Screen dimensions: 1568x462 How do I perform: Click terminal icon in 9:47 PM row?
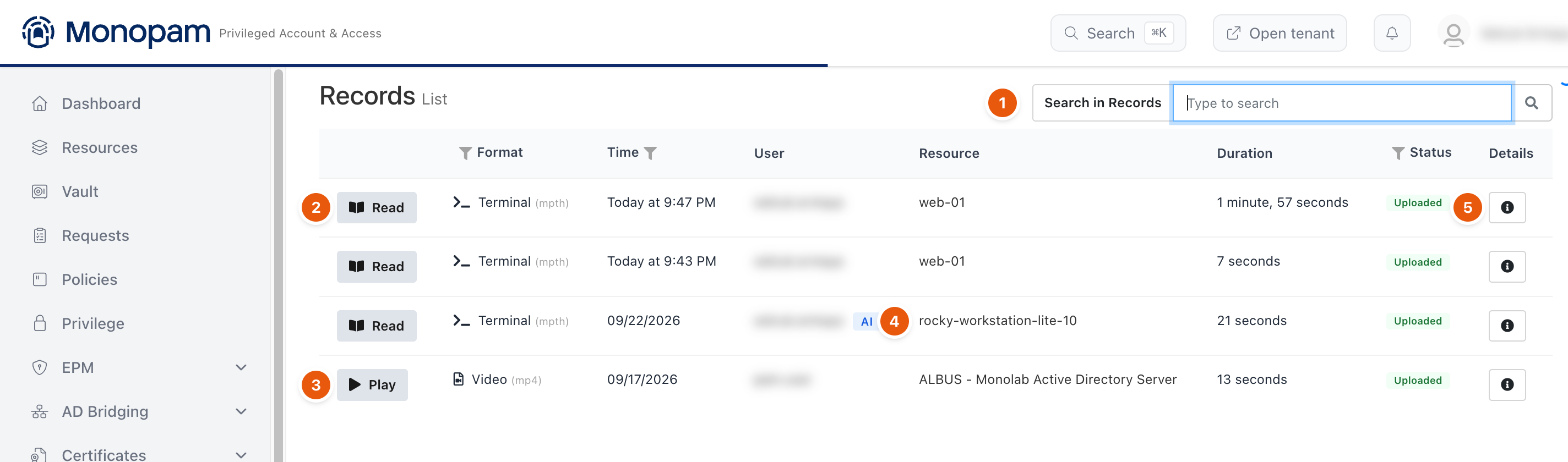[x=461, y=202]
